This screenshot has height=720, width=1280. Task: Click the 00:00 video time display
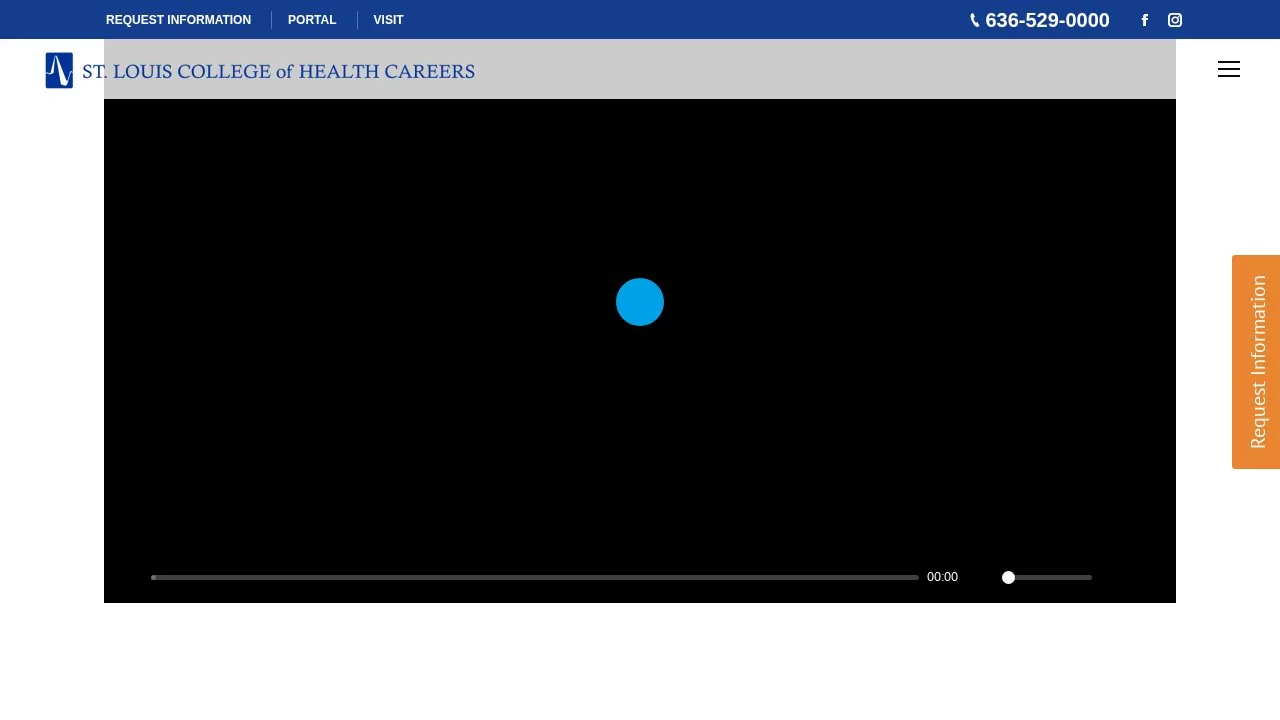click(x=942, y=577)
